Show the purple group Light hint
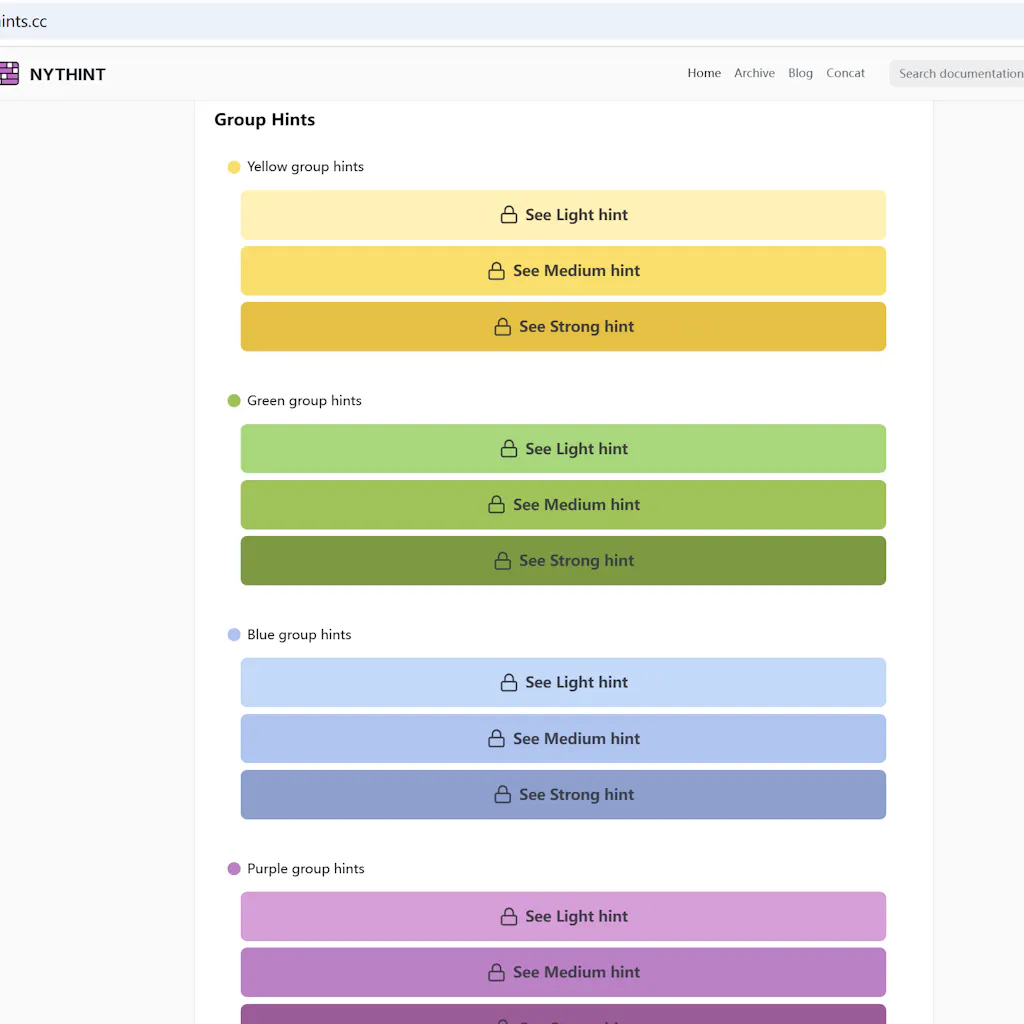The image size is (1024, 1024). point(563,917)
